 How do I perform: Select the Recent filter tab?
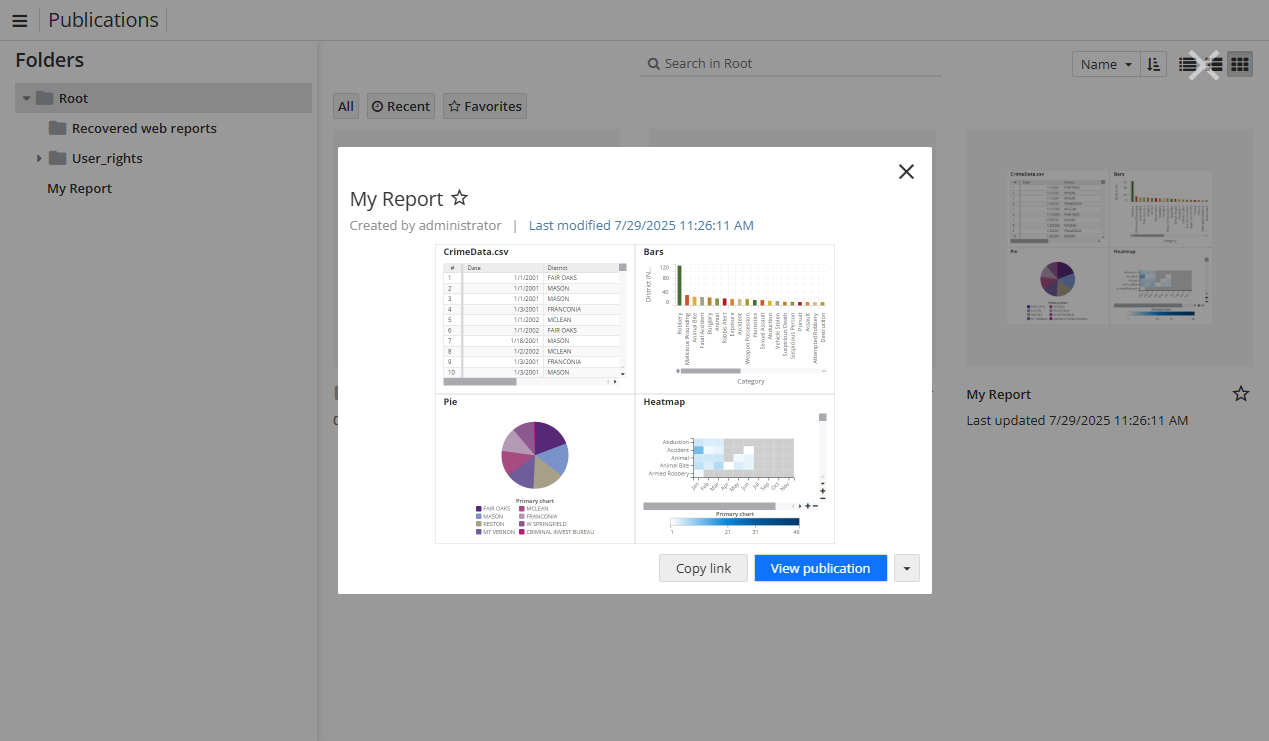coord(400,106)
